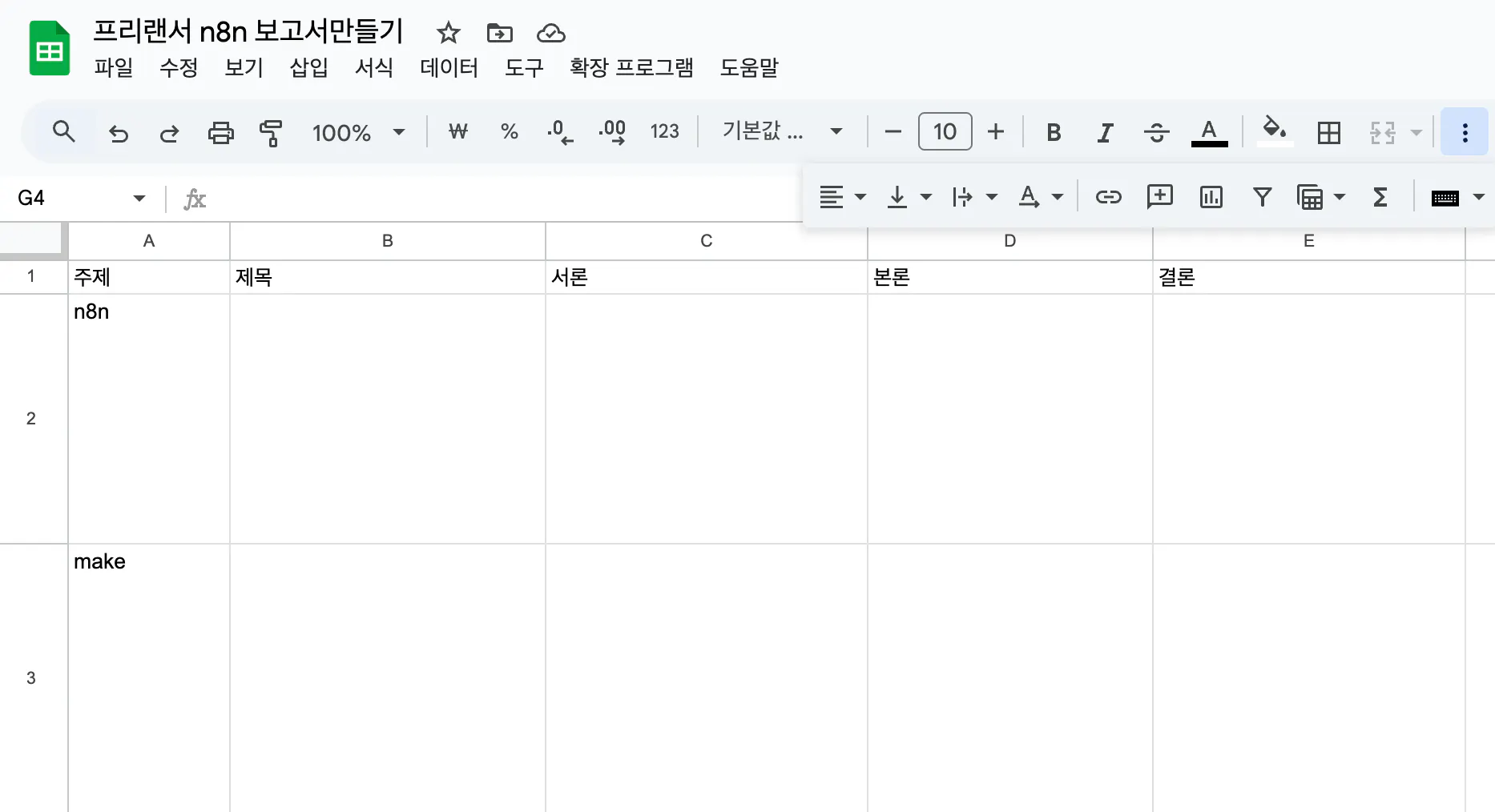Toggle italic formatting
Viewport: 1495px width, 812px height.
click(1105, 132)
